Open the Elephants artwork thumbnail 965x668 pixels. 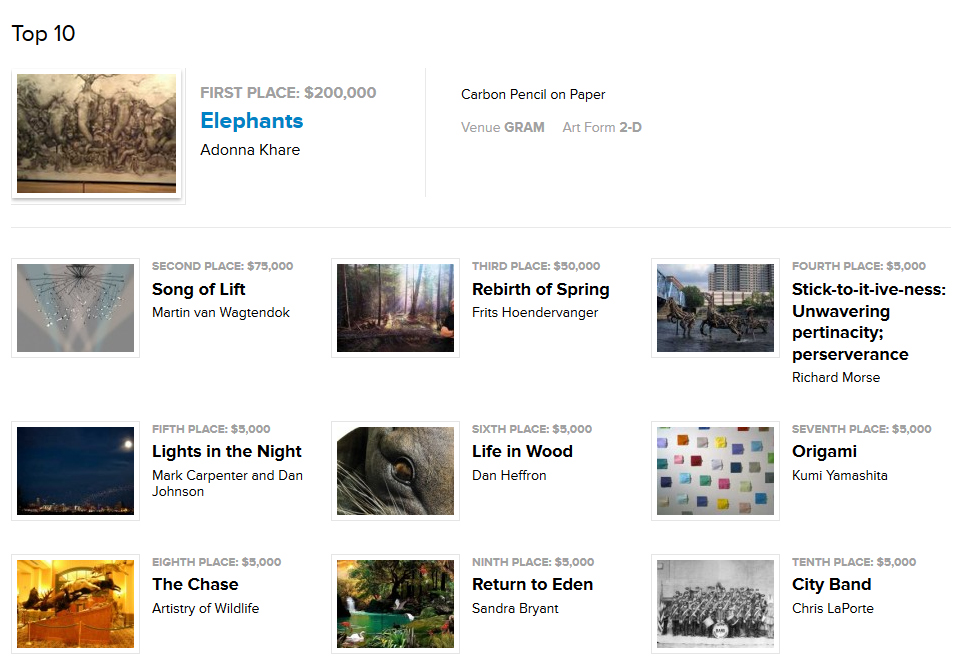point(97,133)
